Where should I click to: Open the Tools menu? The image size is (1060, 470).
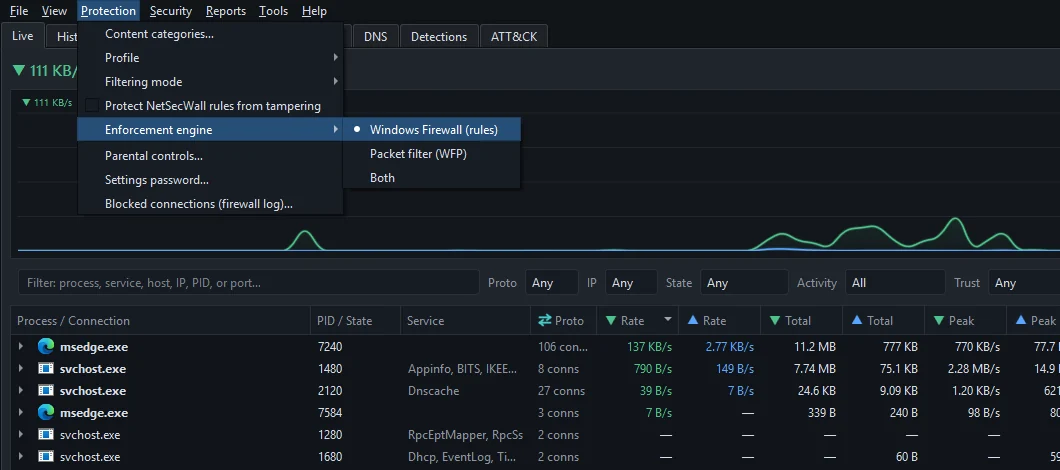[273, 11]
